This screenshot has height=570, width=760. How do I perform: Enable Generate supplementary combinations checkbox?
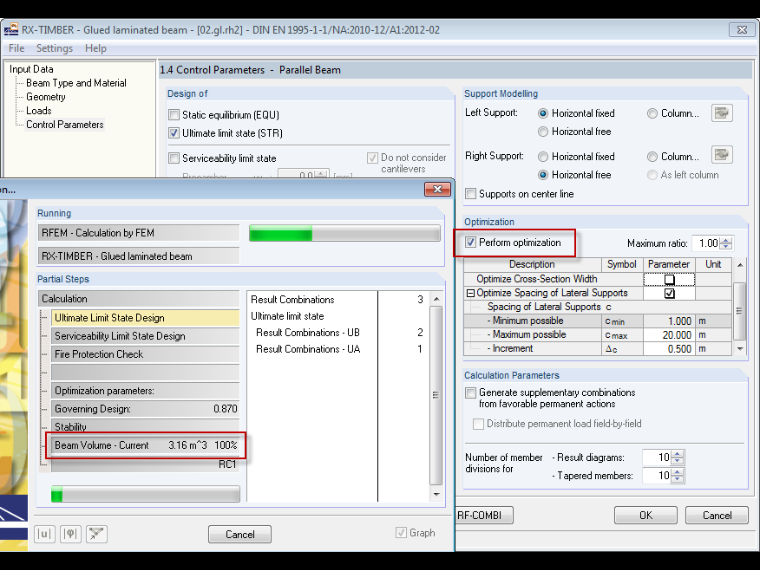tap(470, 393)
